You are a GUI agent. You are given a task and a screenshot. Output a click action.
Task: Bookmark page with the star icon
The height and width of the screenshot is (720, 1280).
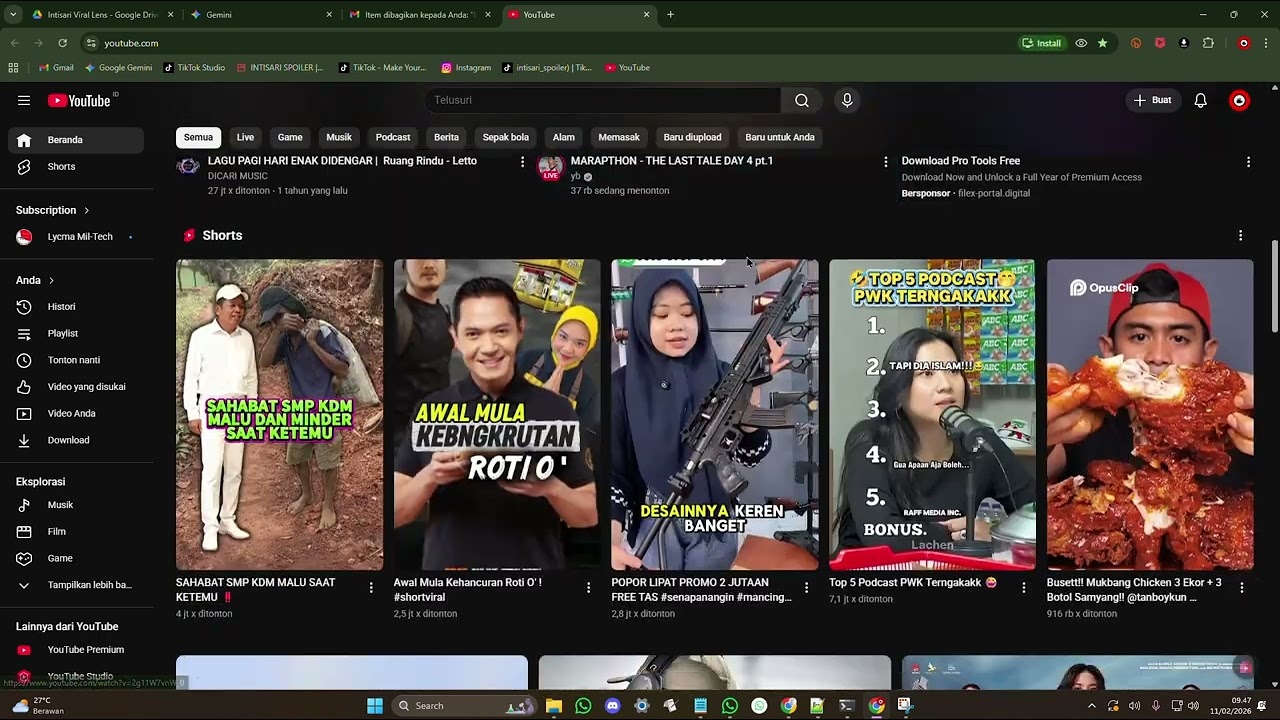(x=1102, y=43)
